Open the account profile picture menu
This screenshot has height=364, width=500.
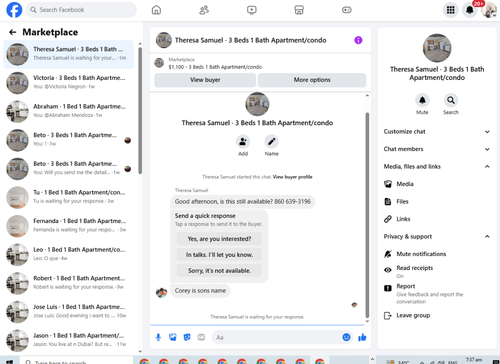point(489,10)
